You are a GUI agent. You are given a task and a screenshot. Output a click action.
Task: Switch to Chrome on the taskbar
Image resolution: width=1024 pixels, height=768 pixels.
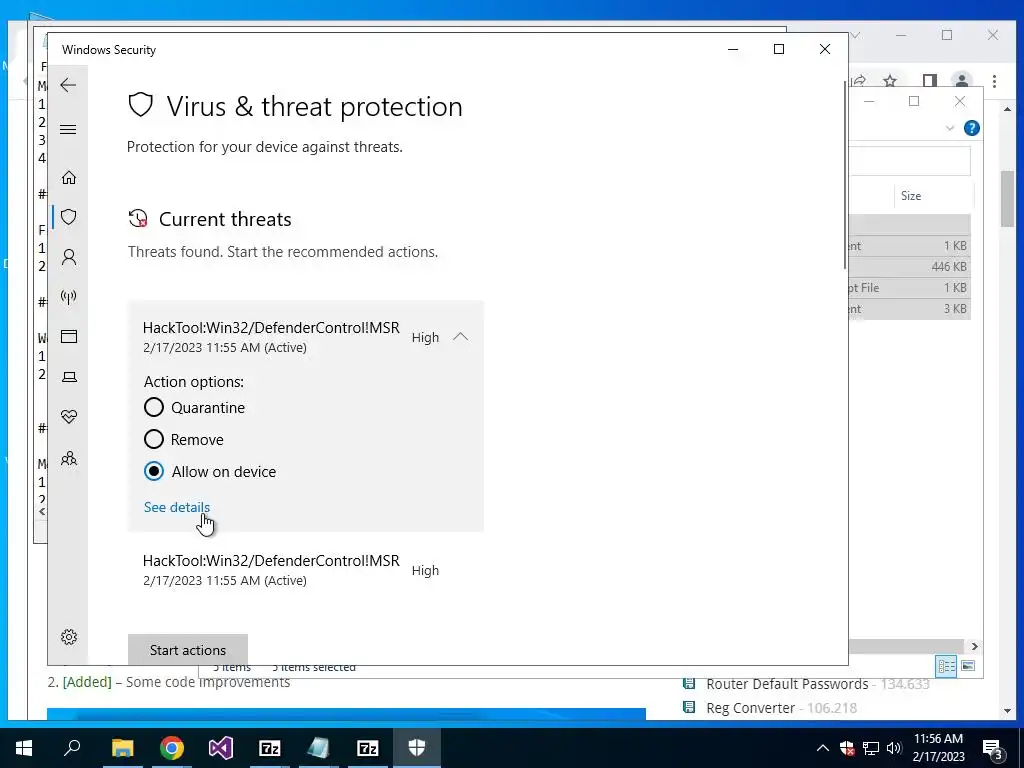pos(172,748)
